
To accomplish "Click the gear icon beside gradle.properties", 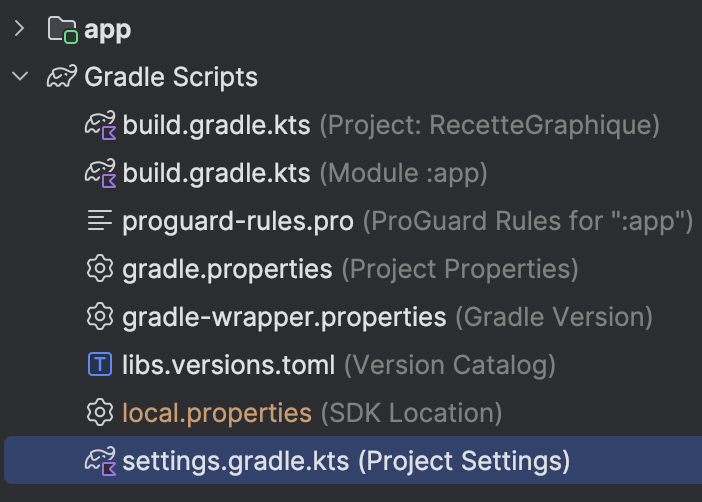I will click(x=100, y=269).
